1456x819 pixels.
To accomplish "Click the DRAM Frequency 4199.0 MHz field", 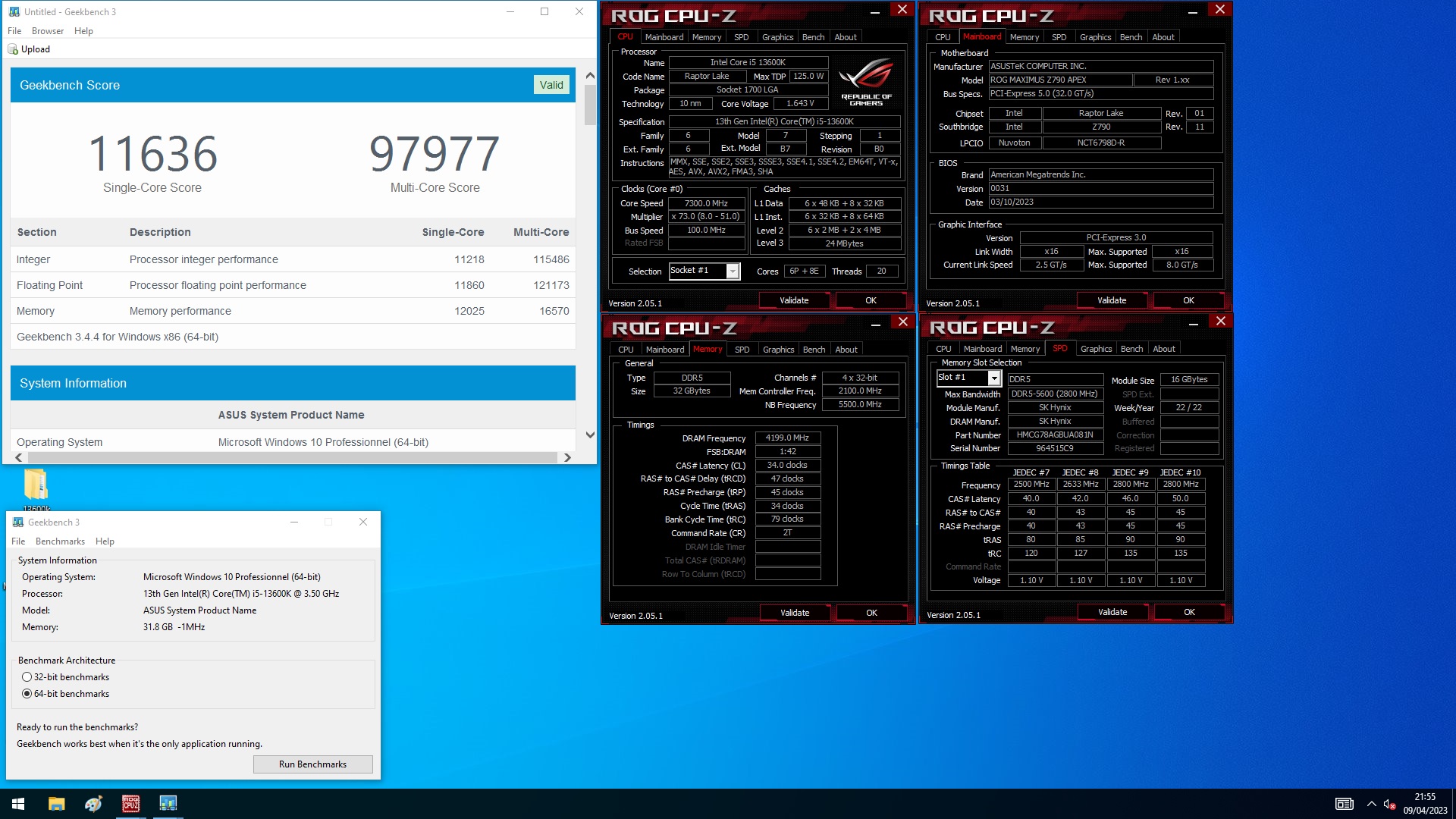I will (x=787, y=438).
